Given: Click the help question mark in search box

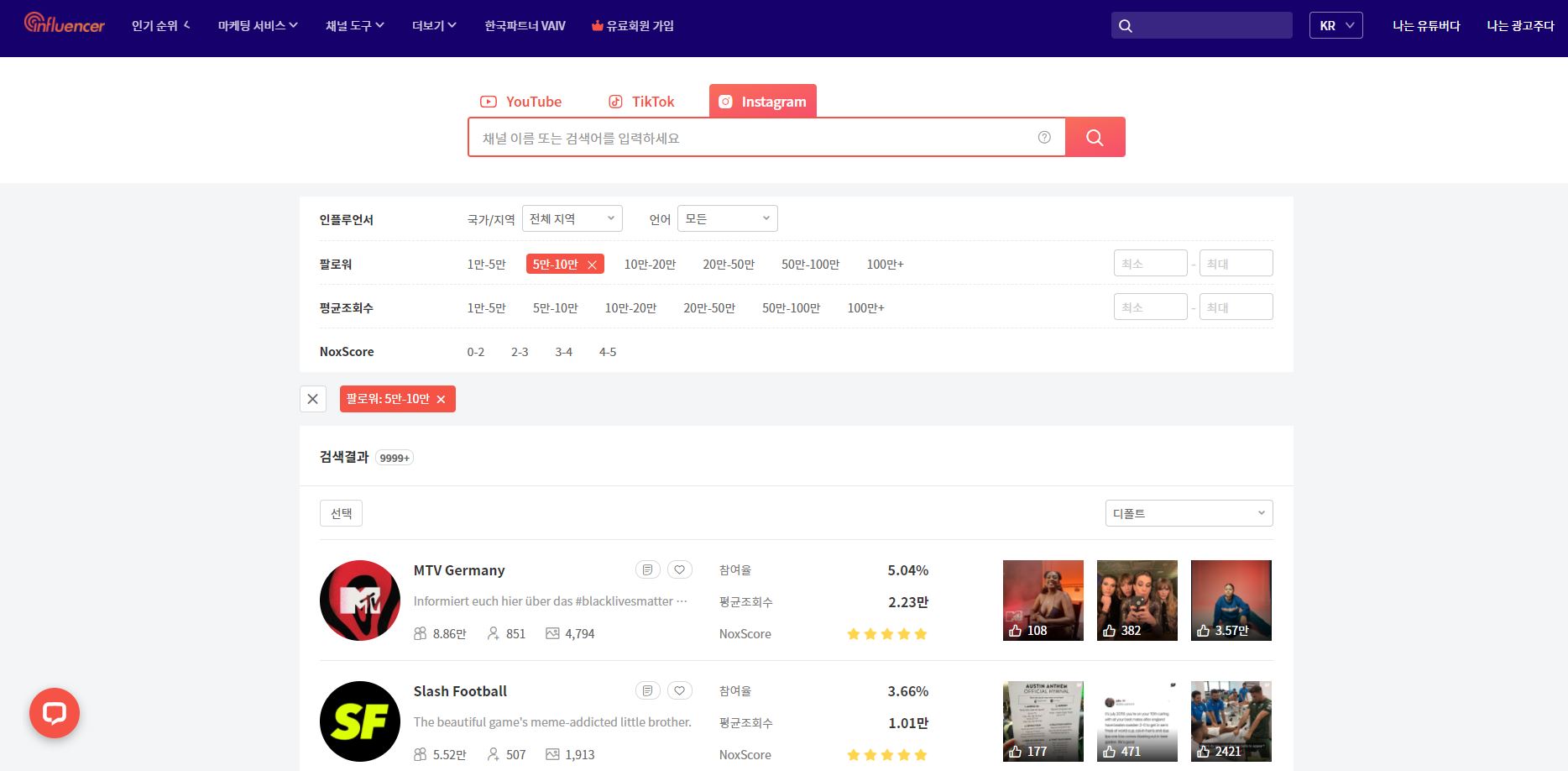Looking at the screenshot, I should (x=1044, y=137).
